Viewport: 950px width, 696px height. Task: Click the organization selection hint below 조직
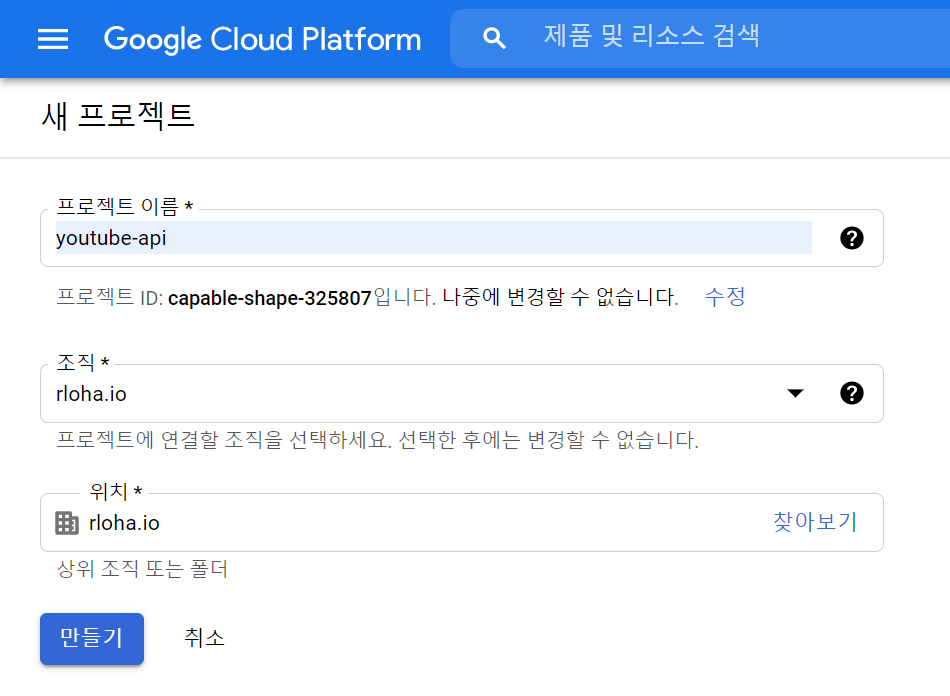point(377,440)
